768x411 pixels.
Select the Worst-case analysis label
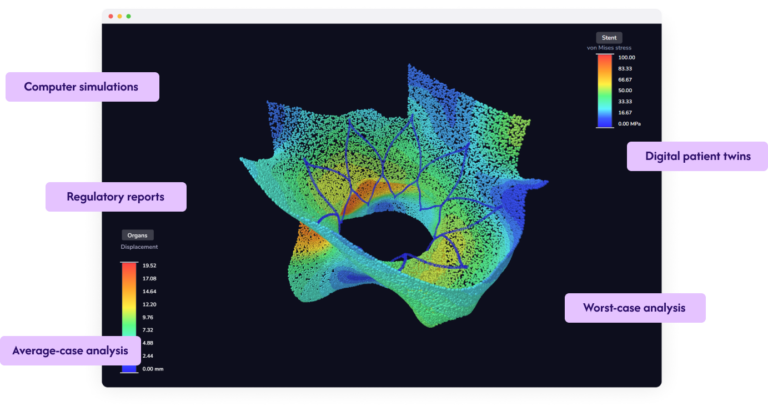[635, 308]
